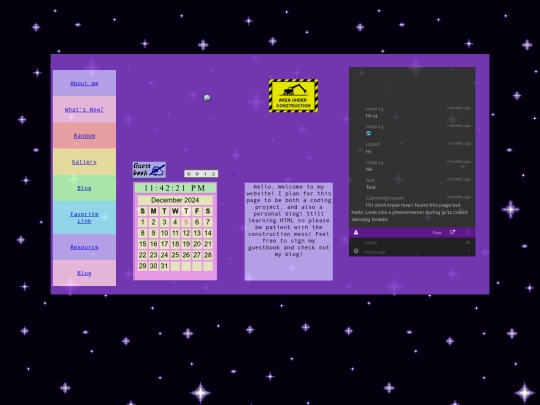Focus the chat name input field
The width and height of the screenshot is (540, 405).
(x=413, y=242)
